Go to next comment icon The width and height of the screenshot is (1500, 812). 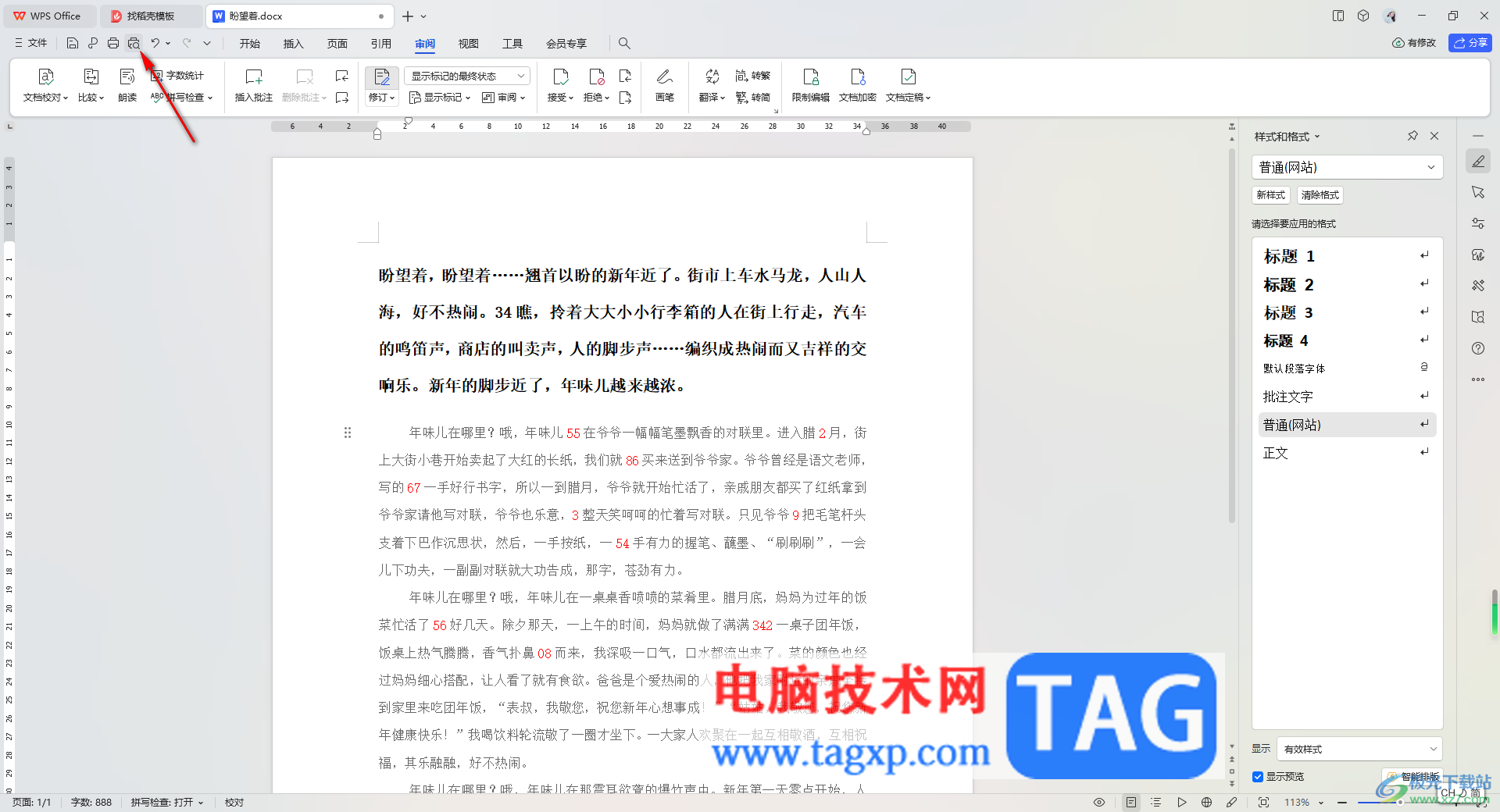(342, 98)
